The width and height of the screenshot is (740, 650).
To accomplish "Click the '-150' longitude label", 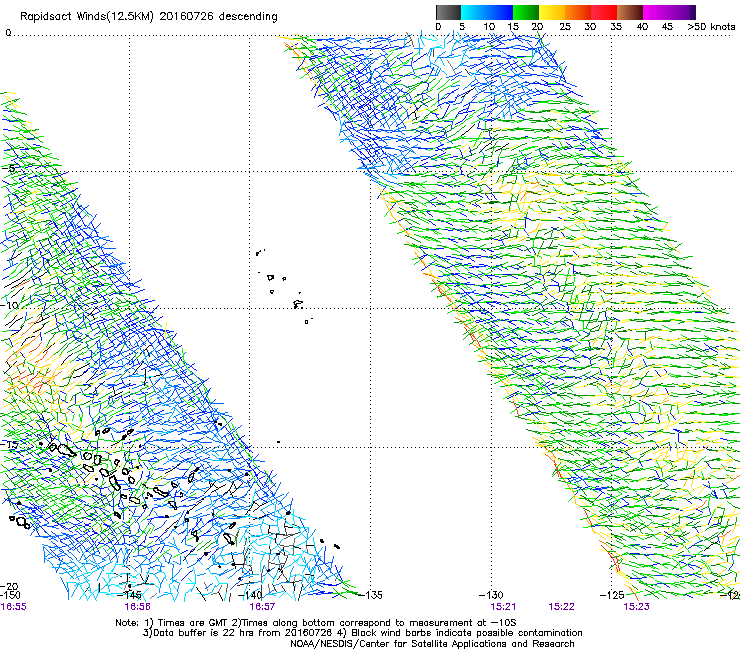I will [10, 595].
